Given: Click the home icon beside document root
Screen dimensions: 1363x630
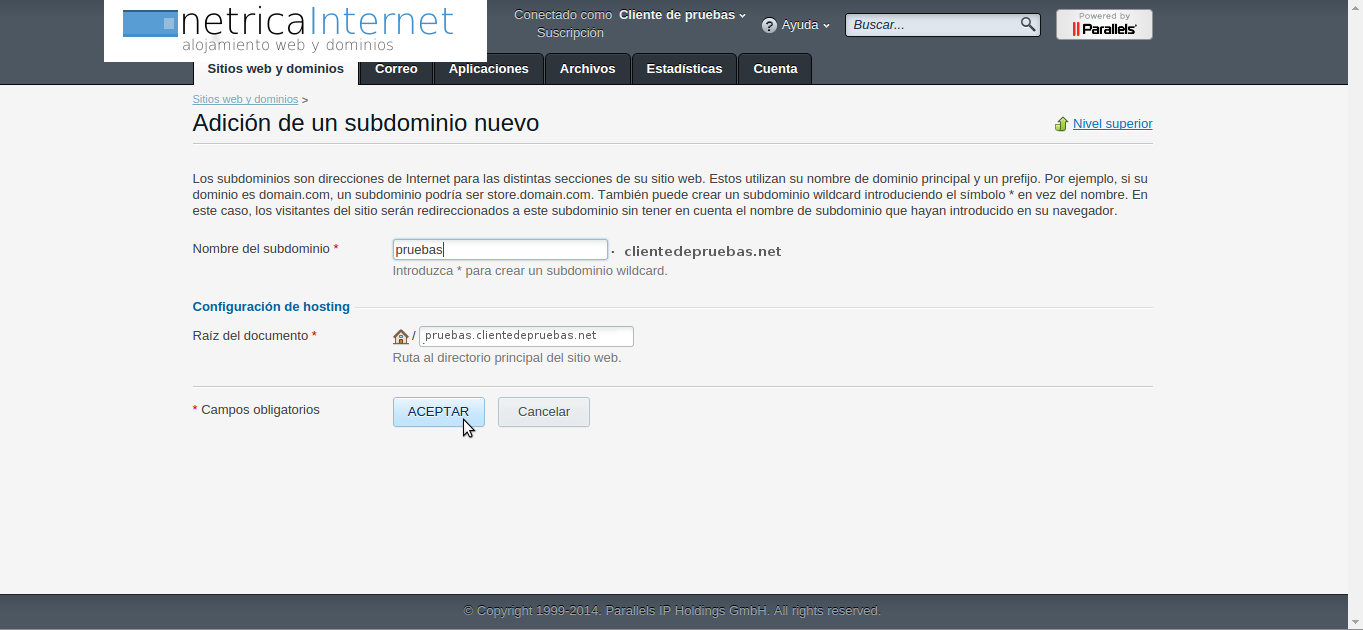Looking at the screenshot, I should click(x=401, y=337).
